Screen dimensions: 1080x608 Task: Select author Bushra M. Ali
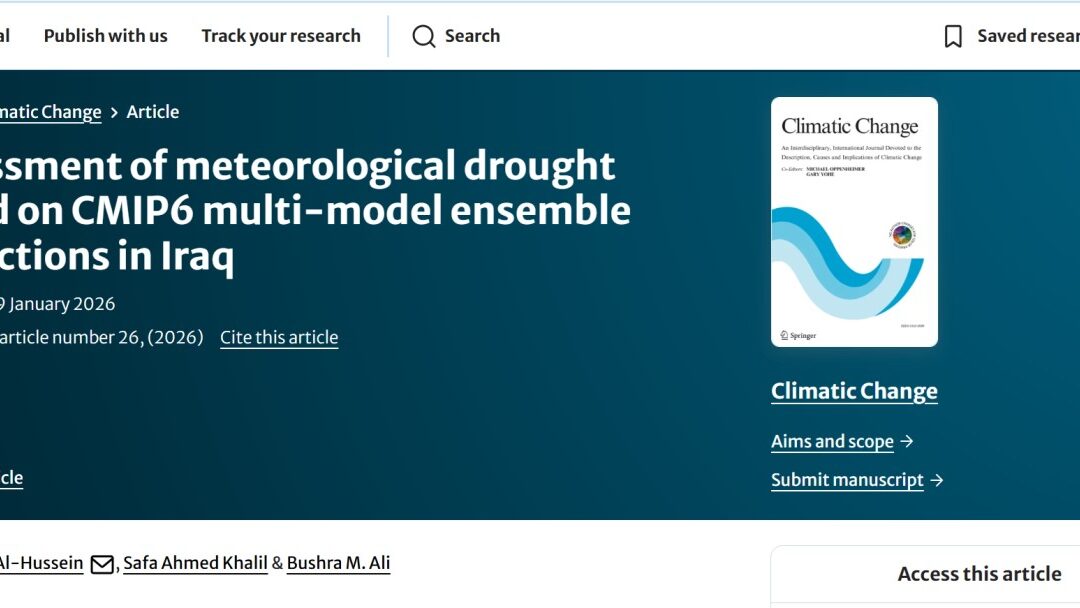tap(338, 563)
